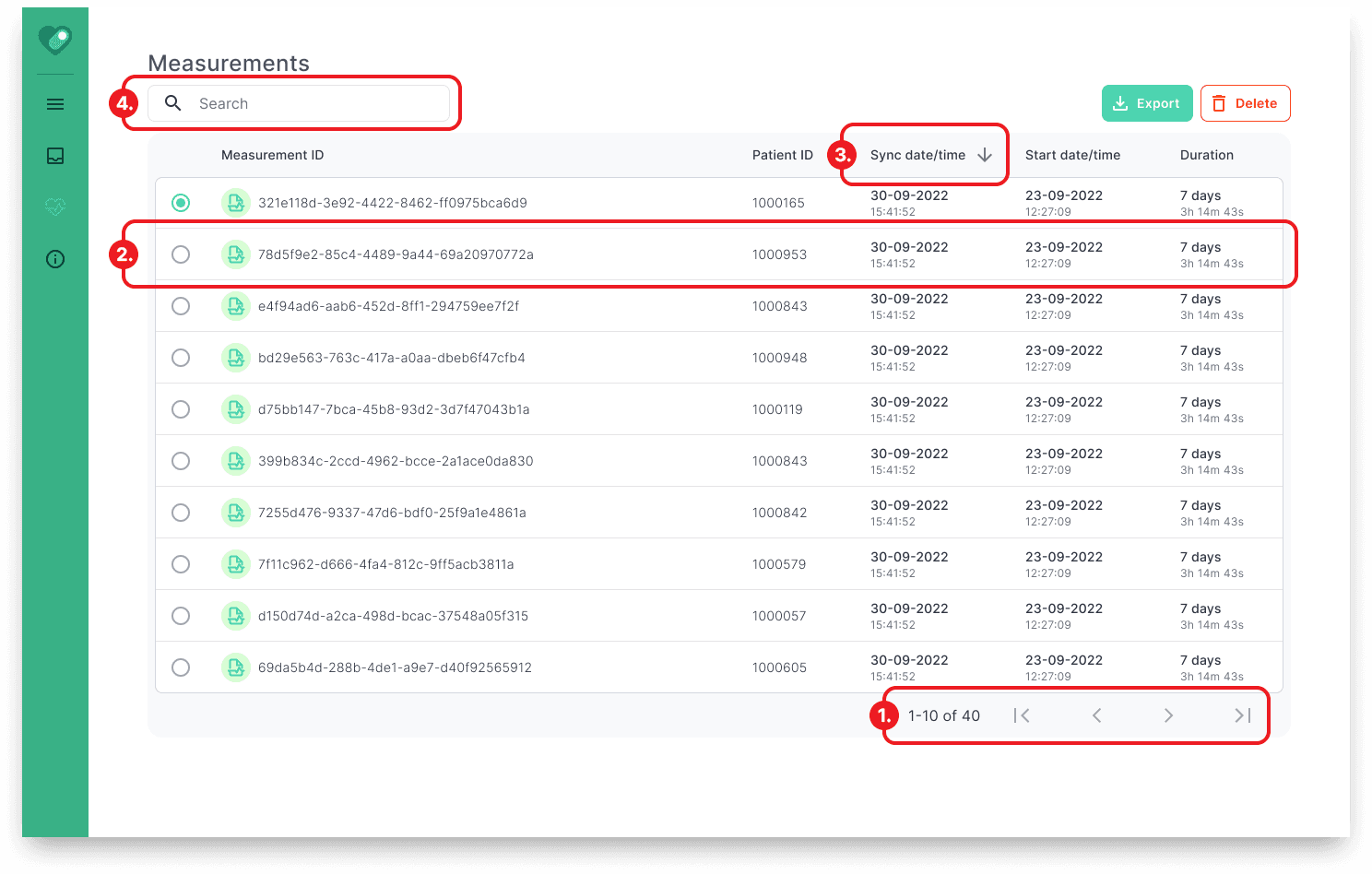The height and width of the screenshot is (874, 1372).
Task: Open the hamburger menu in the sidebar
Action: 55,104
